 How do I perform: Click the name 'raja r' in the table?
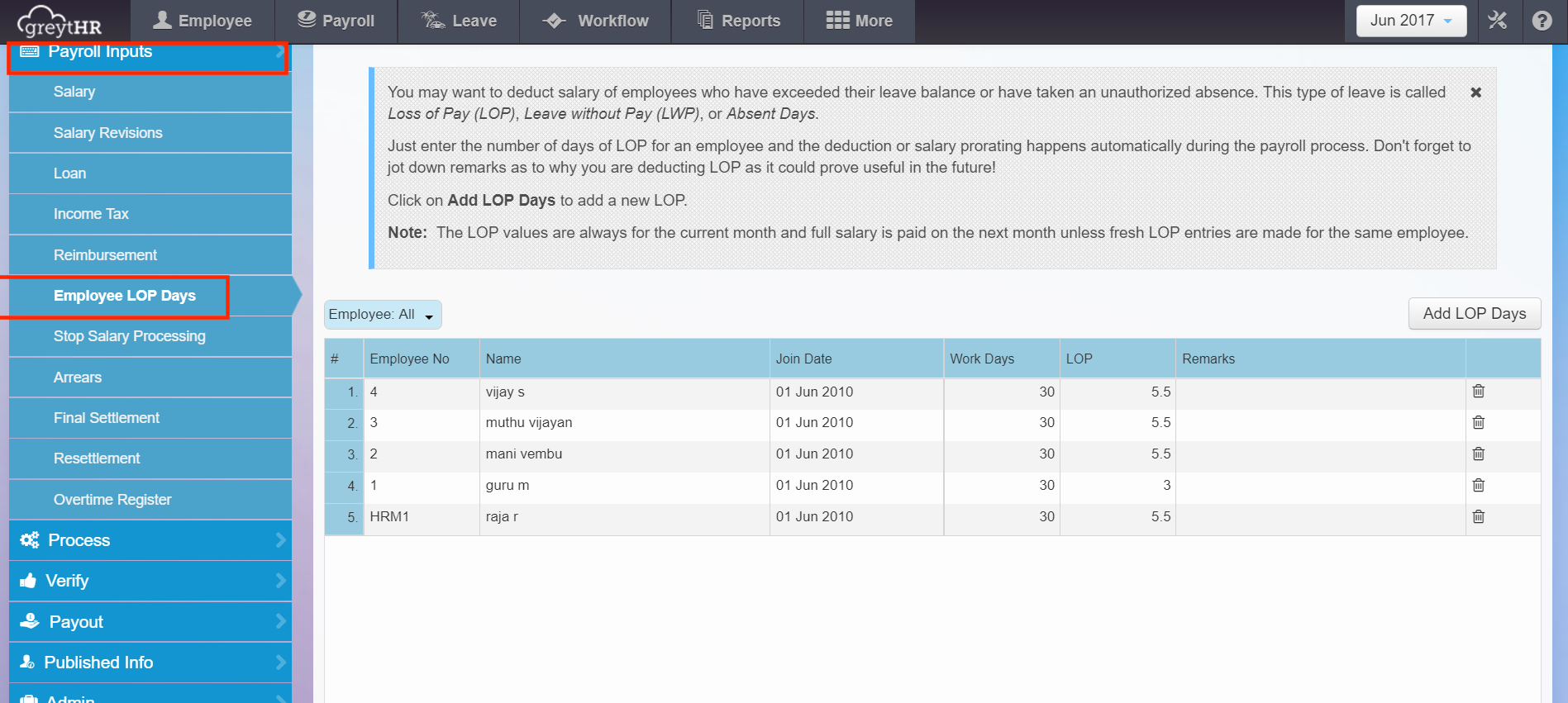point(502,516)
